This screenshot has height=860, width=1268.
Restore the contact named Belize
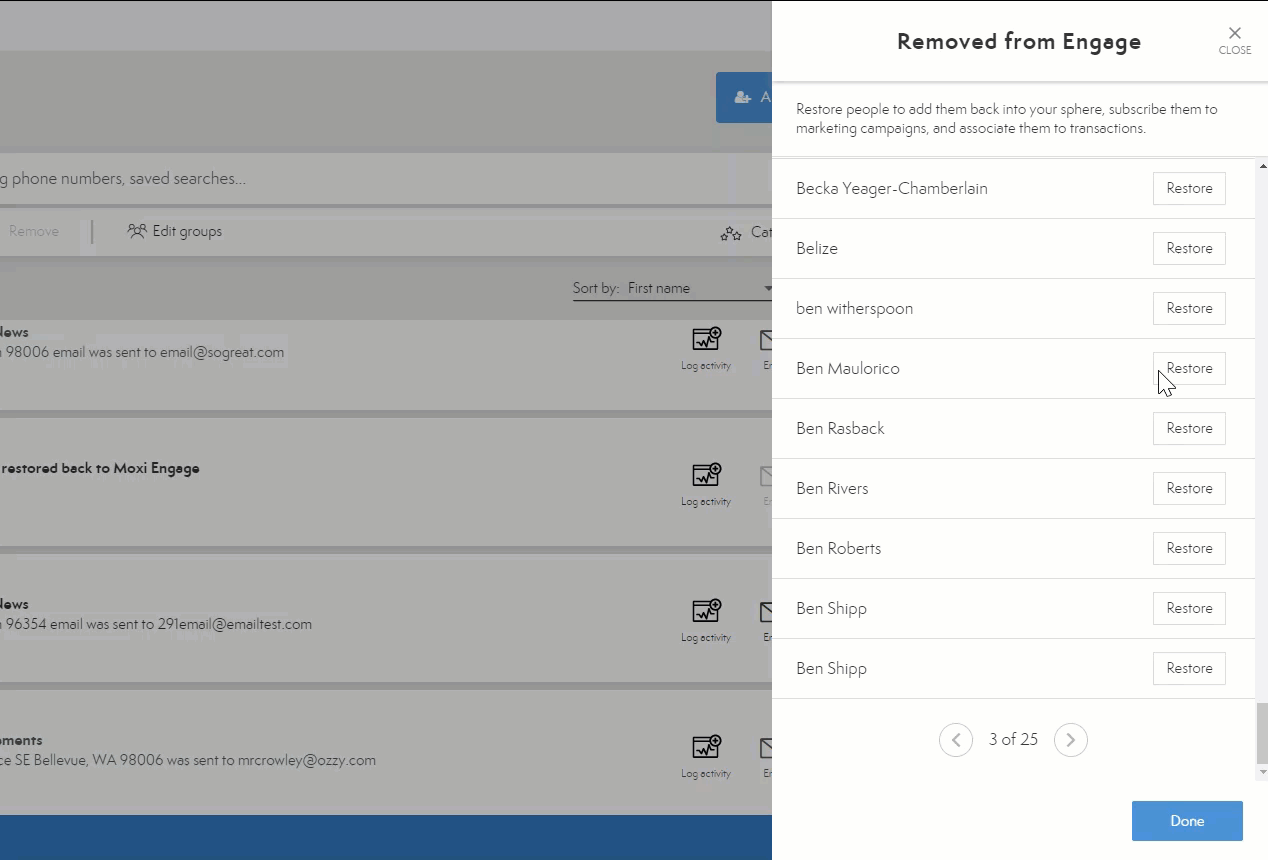point(1189,248)
